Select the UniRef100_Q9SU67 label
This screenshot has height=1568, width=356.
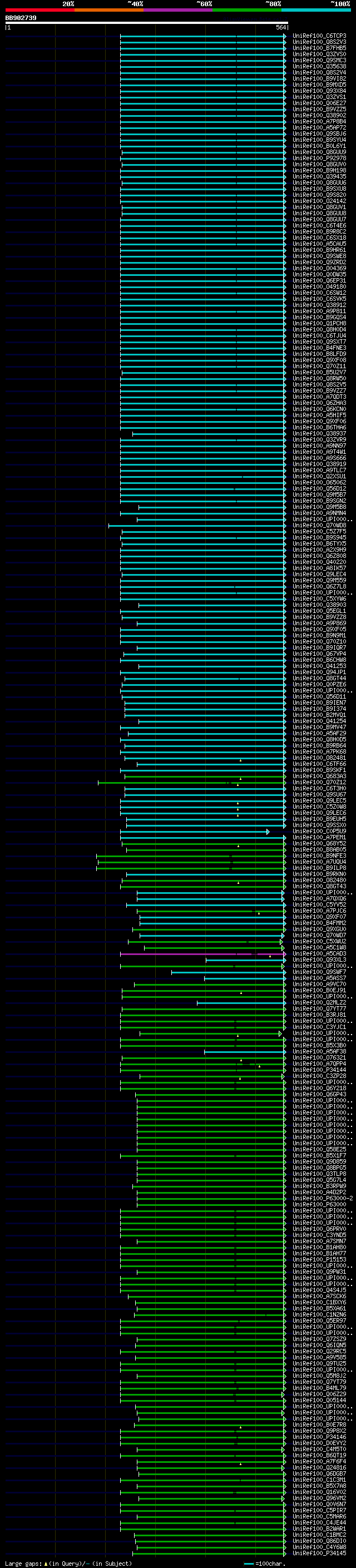[x=319, y=794]
